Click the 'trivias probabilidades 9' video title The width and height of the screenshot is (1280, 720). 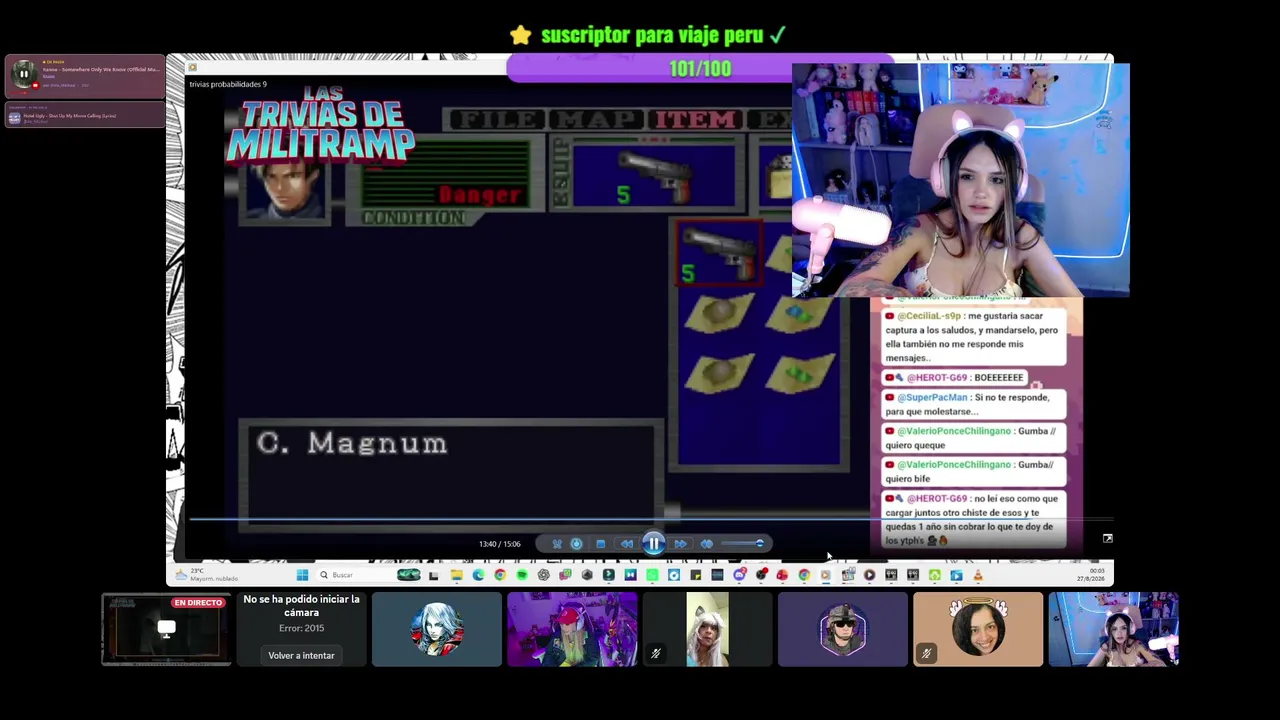228,84
